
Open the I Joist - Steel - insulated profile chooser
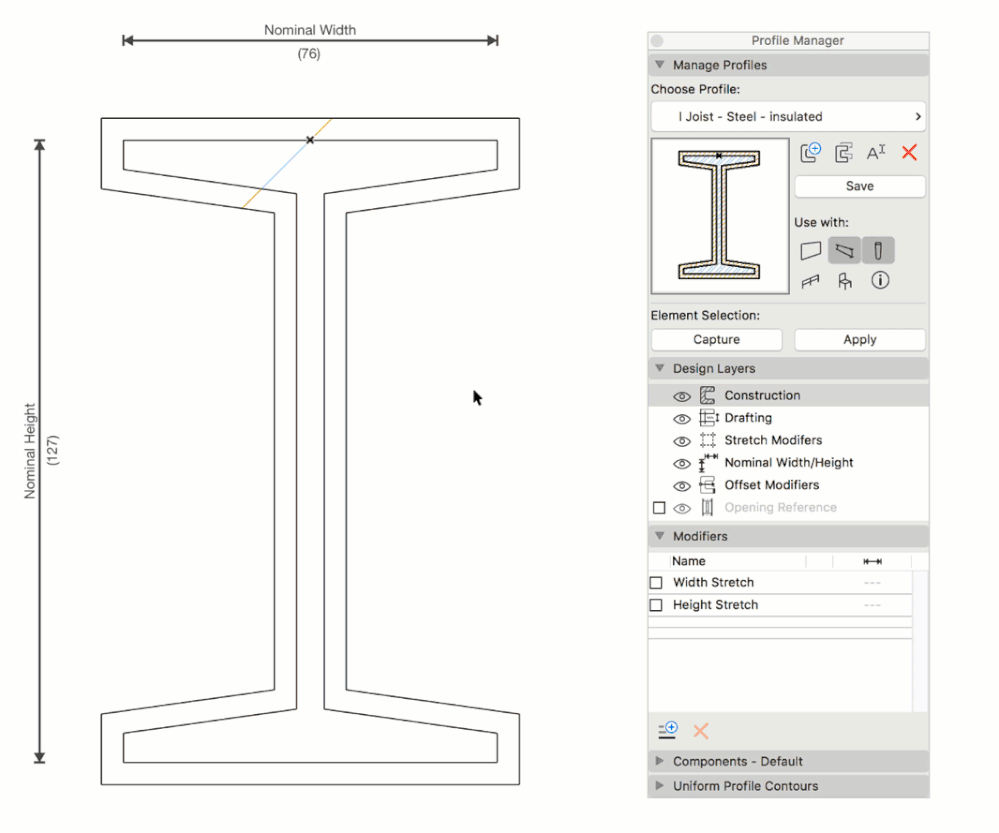pos(788,117)
